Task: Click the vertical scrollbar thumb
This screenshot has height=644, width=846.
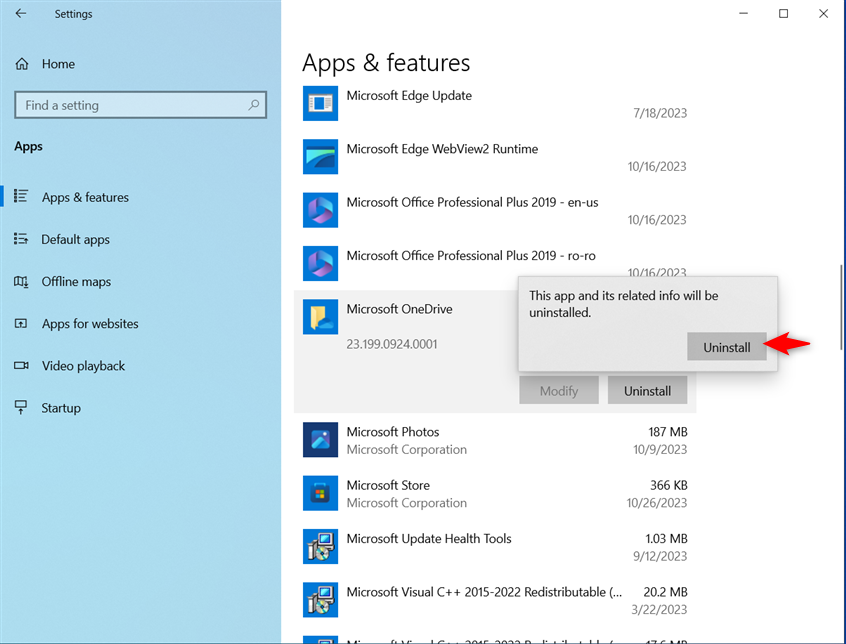Action: pos(841,307)
